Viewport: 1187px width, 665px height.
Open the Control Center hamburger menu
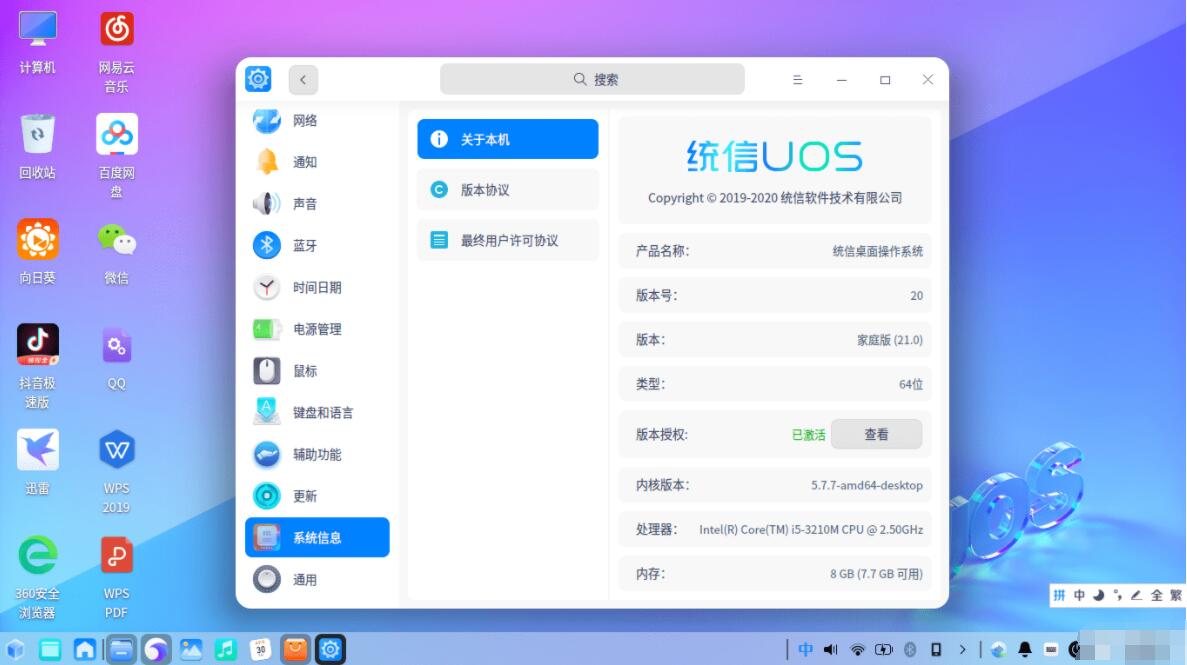click(797, 80)
